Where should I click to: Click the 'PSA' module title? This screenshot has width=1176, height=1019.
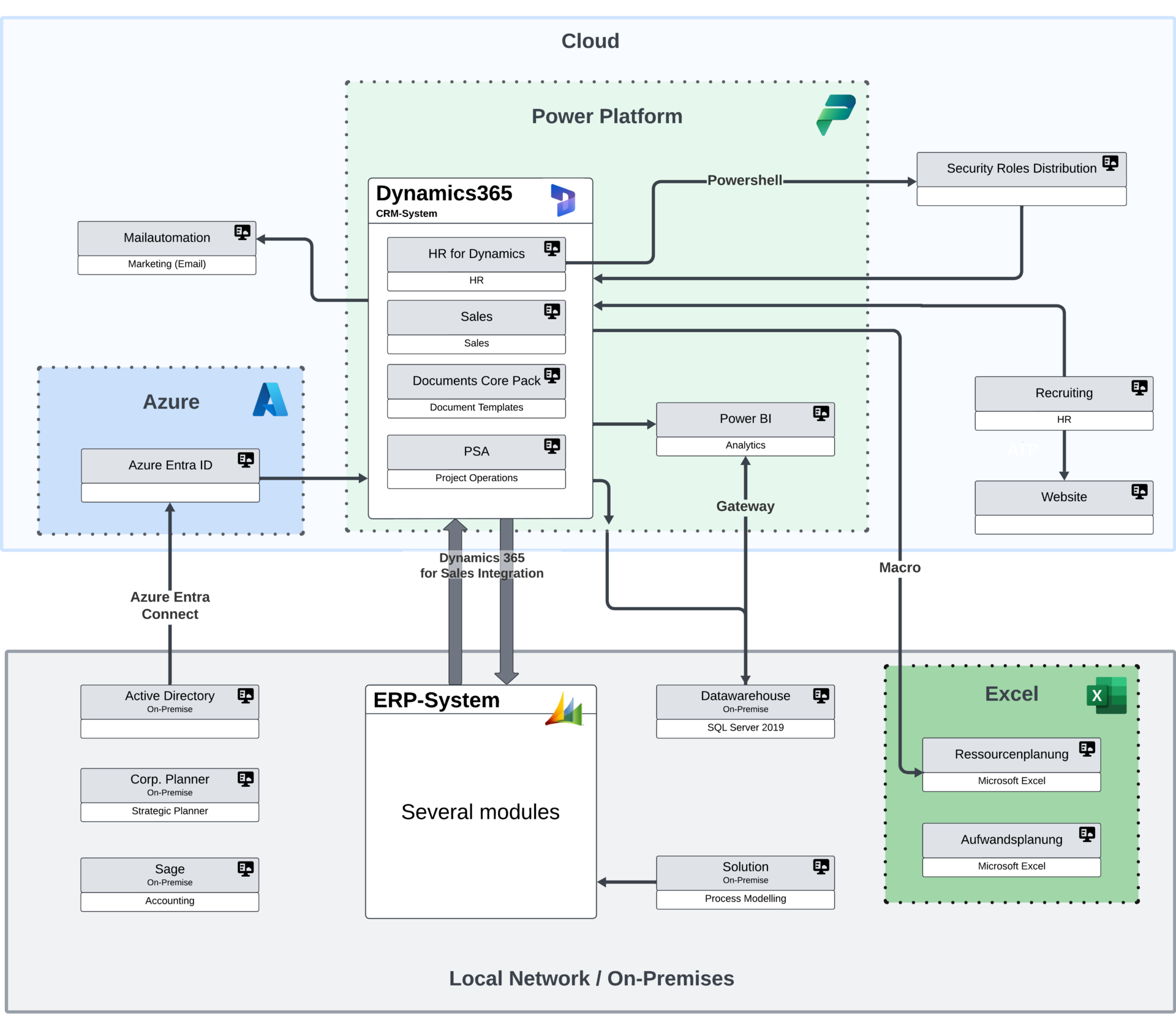(477, 451)
